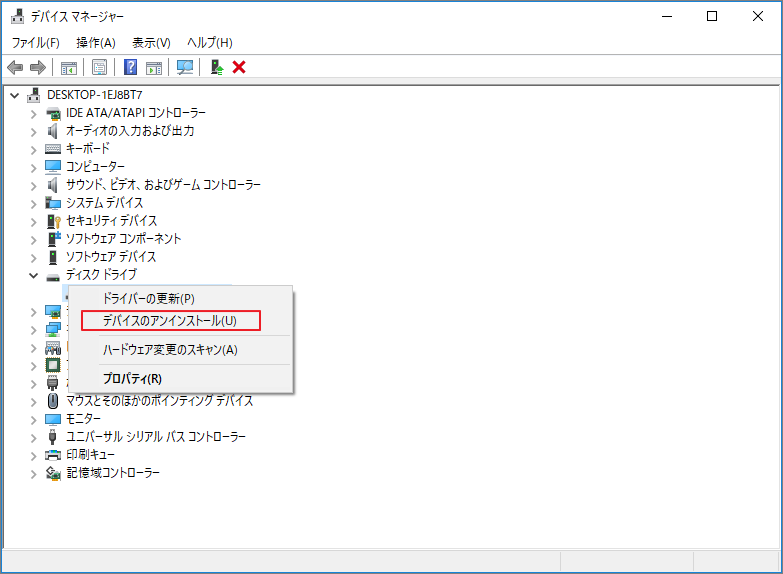
Task: Click the blue question mark help icon
Action: pyautogui.click(x=130, y=67)
